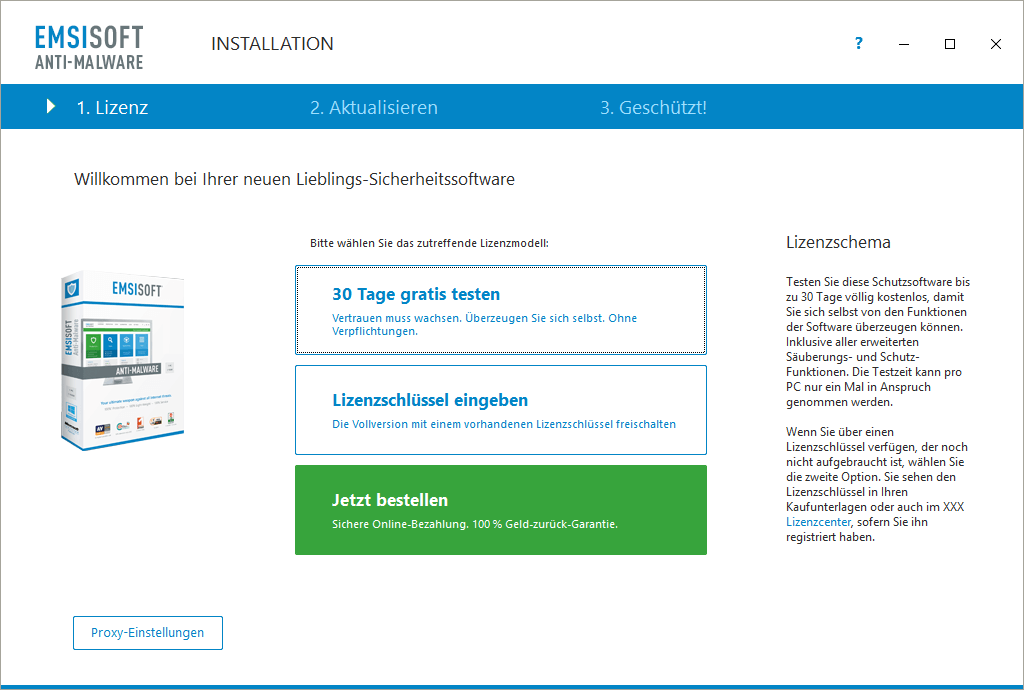Minimize the installation window
The image size is (1024, 690).
pos(904,44)
